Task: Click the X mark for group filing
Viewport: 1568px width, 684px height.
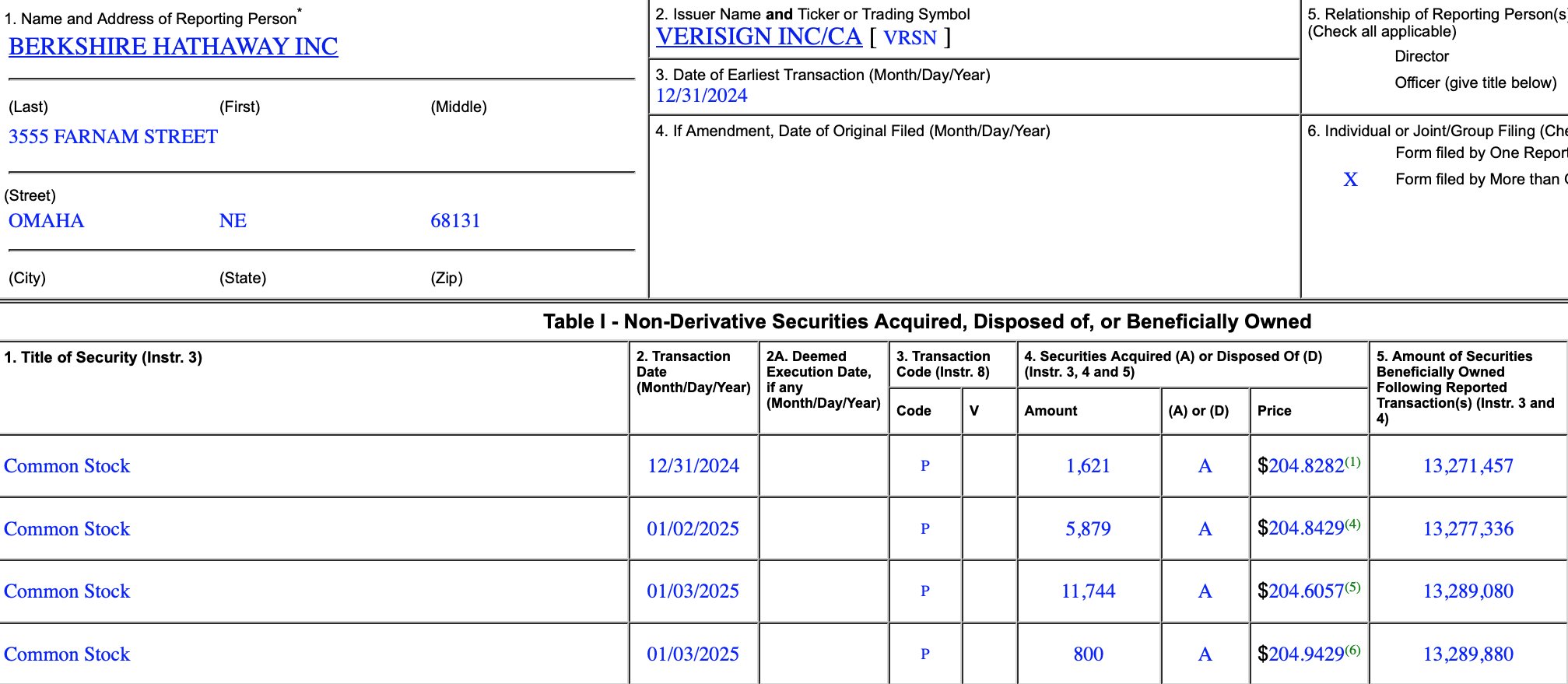Action: (x=1350, y=180)
